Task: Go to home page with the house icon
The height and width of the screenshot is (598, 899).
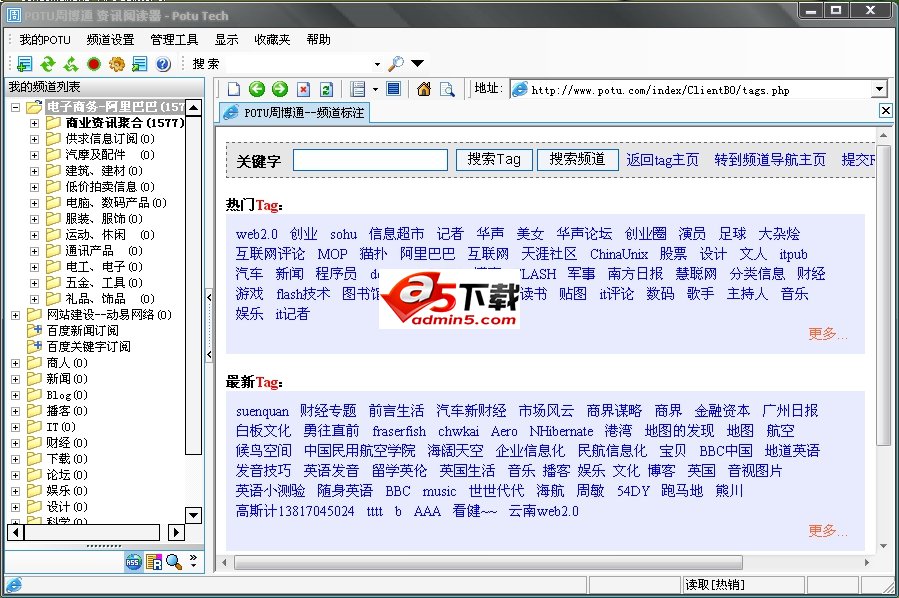Action: (x=424, y=89)
